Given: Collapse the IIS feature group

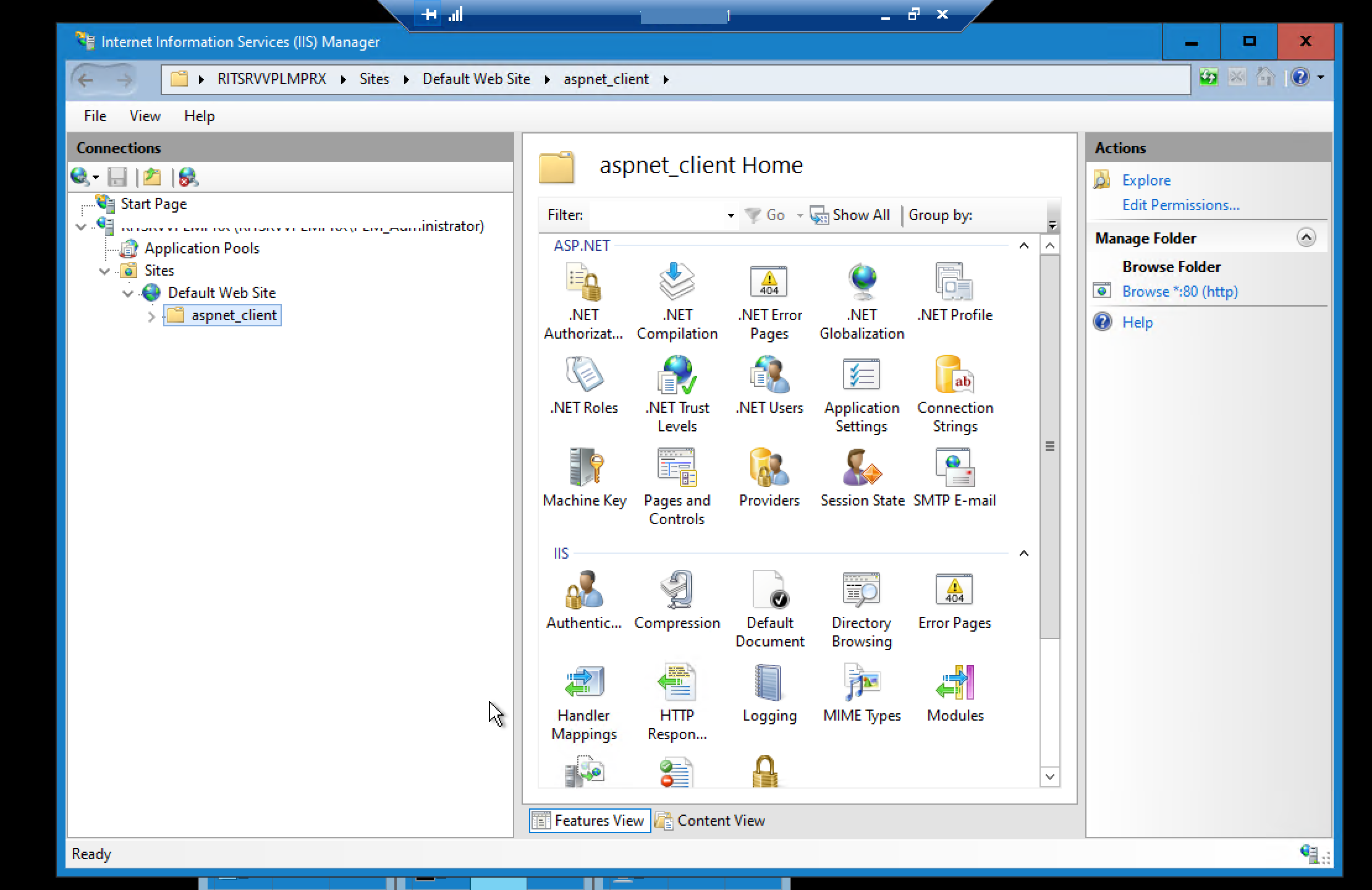Looking at the screenshot, I should click(x=1023, y=553).
